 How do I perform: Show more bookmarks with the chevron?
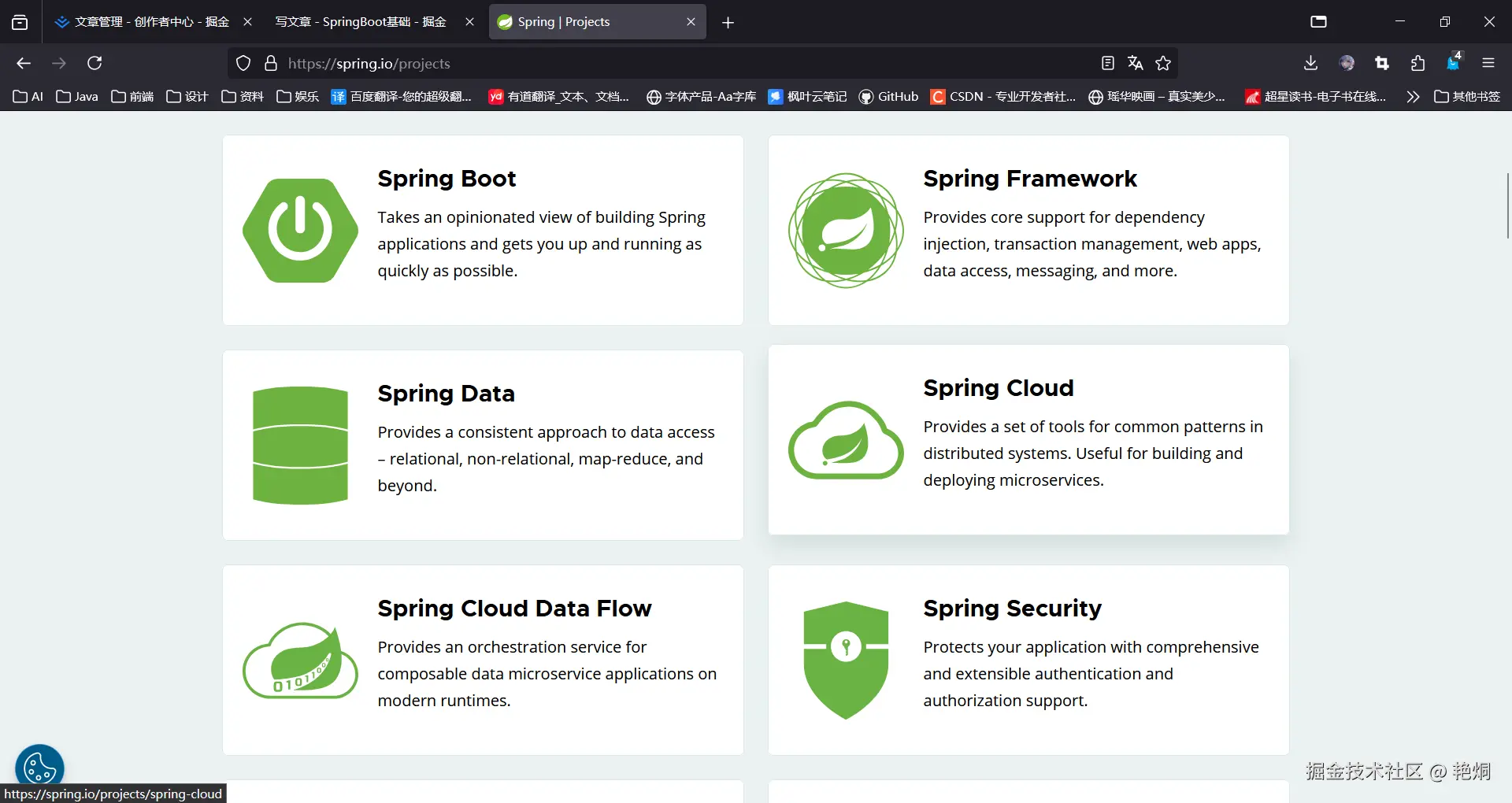[x=1413, y=96]
